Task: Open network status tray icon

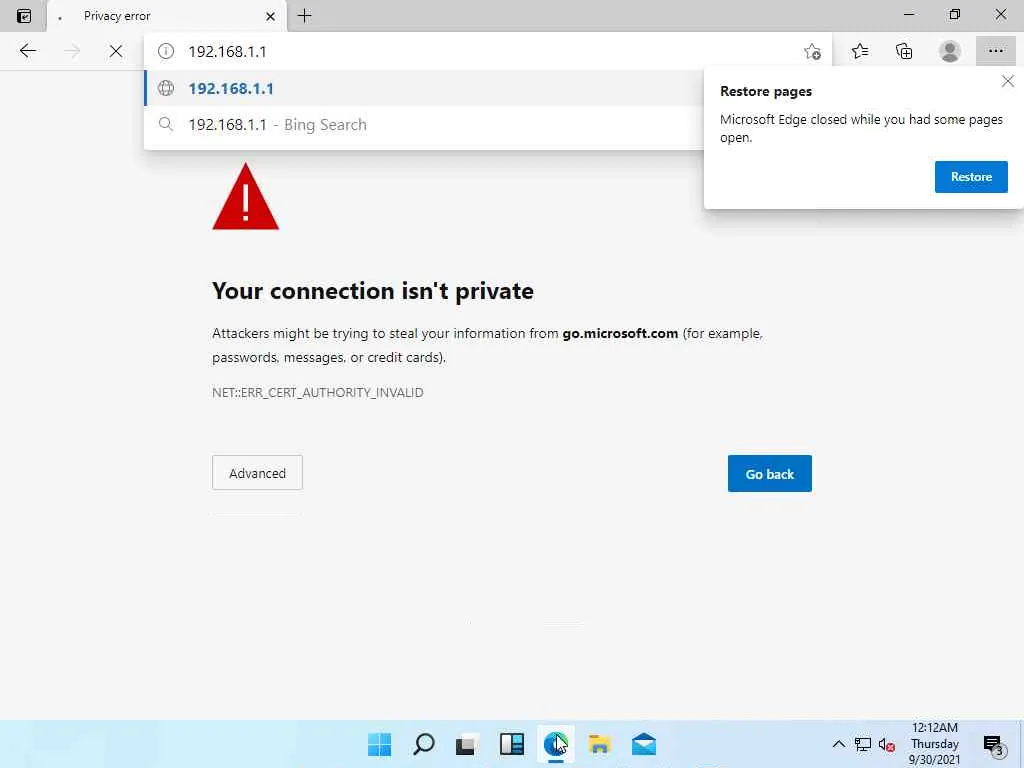Action: 863,744
